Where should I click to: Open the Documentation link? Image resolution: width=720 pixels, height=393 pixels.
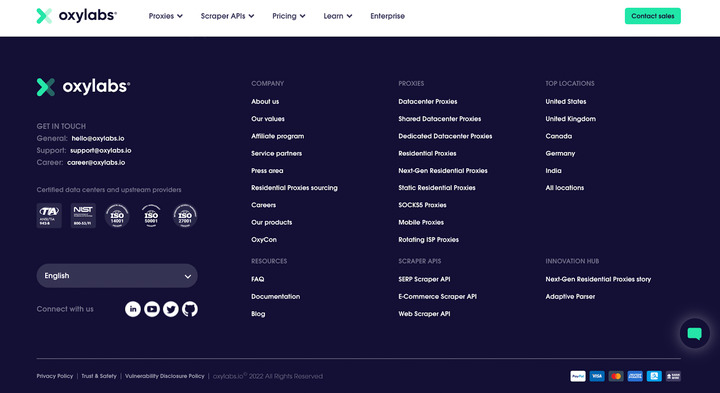click(x=276, y=297)
